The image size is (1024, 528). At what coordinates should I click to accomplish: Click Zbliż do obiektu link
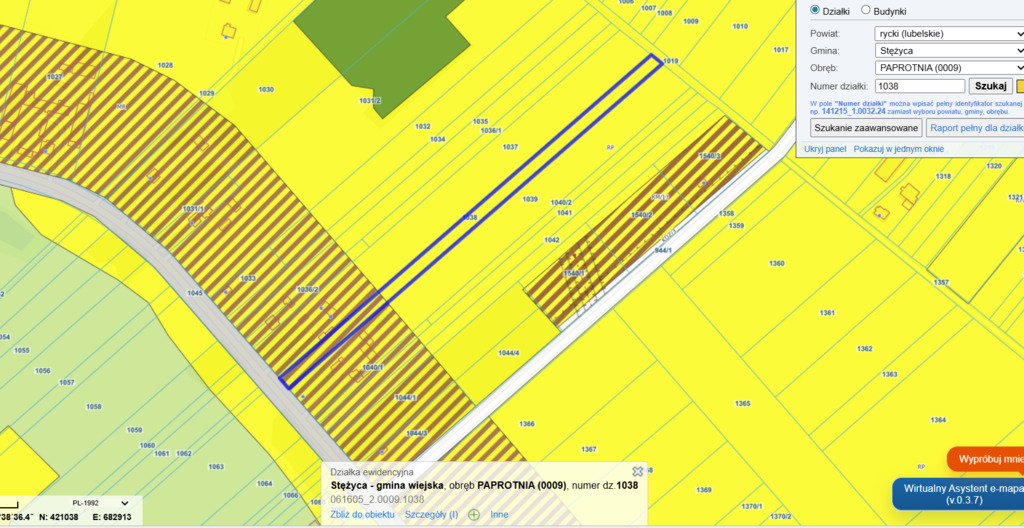click(x=363, y=514)
